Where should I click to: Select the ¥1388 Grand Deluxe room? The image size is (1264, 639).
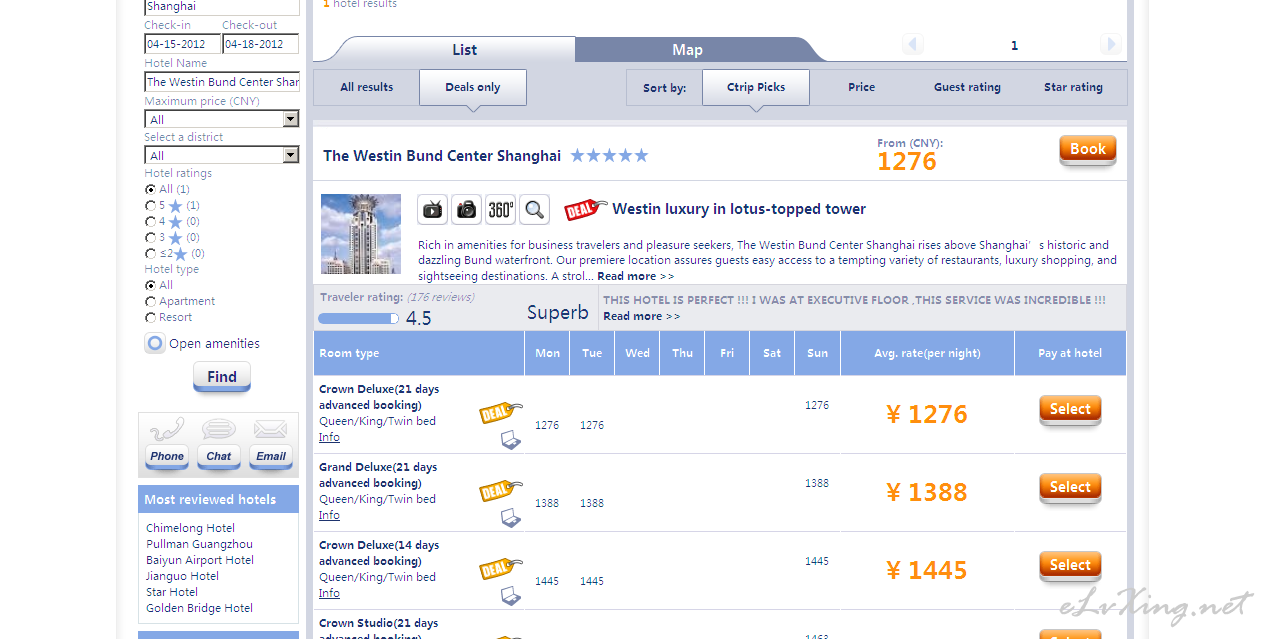pyautogui.click(x=1070, y=488)
